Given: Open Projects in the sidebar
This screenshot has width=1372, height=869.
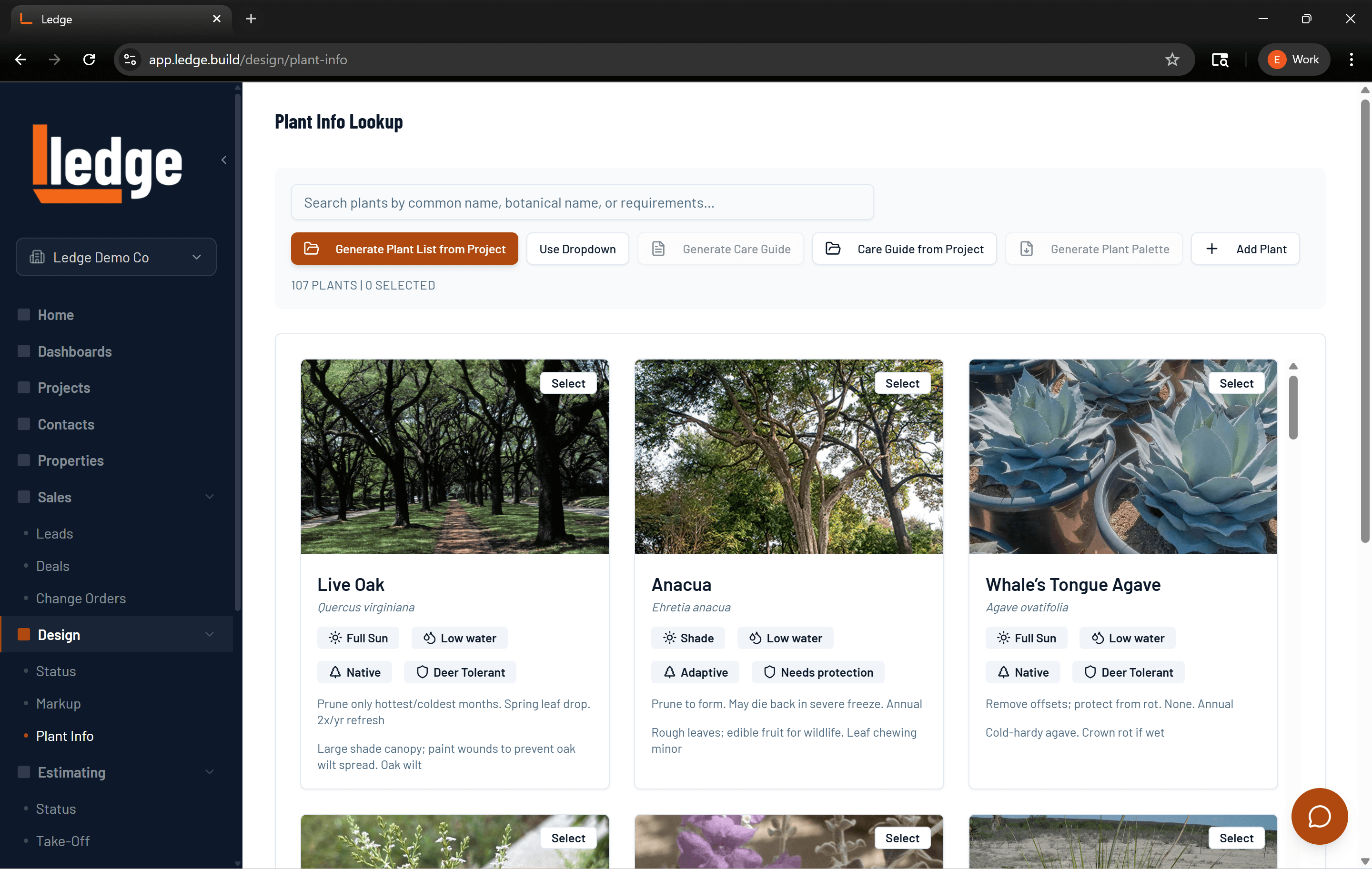Looking at the screenshot, I should [64, 387].
